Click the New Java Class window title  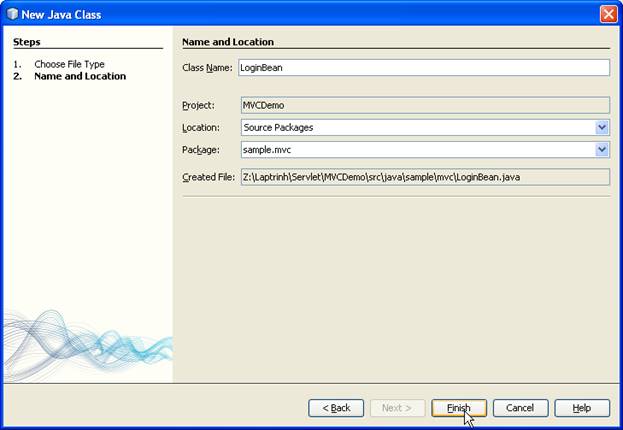(61, 15)
